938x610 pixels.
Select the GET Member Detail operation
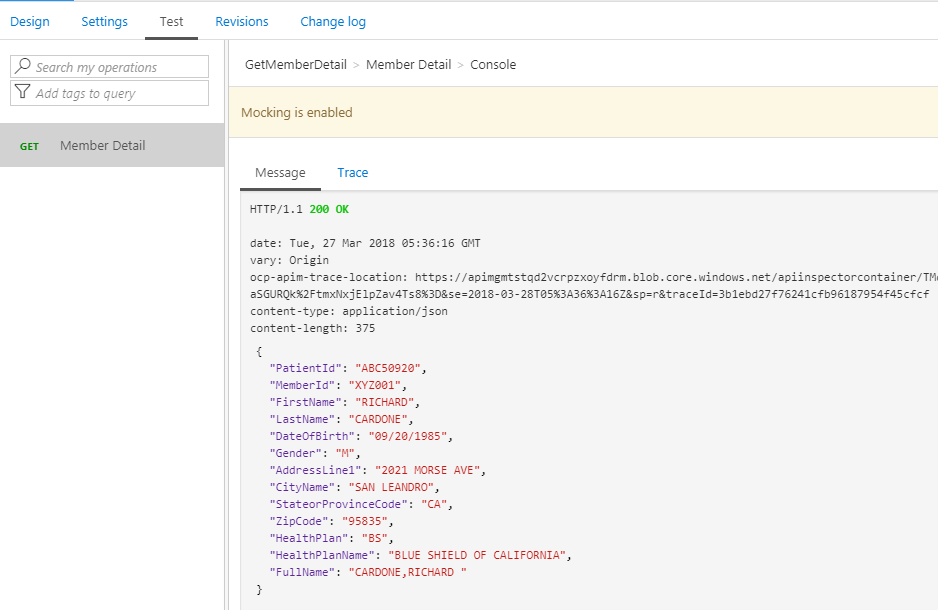112,145
